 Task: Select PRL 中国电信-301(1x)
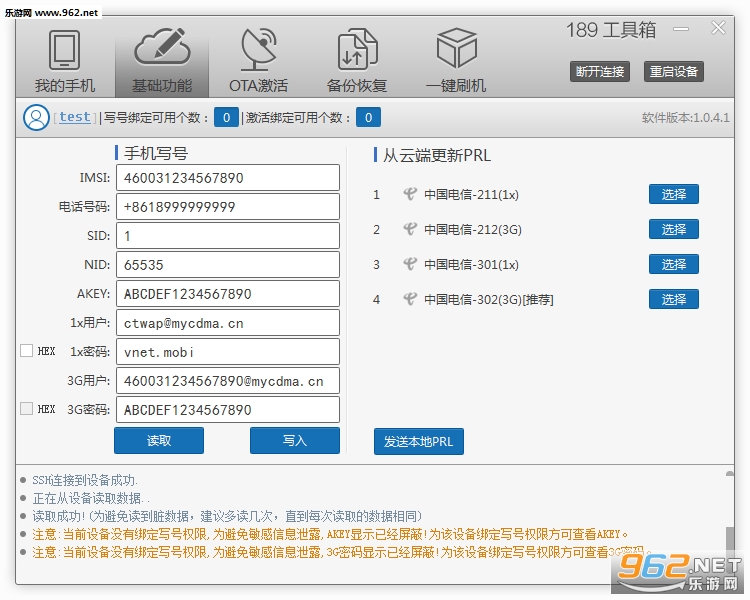[673, 264]
